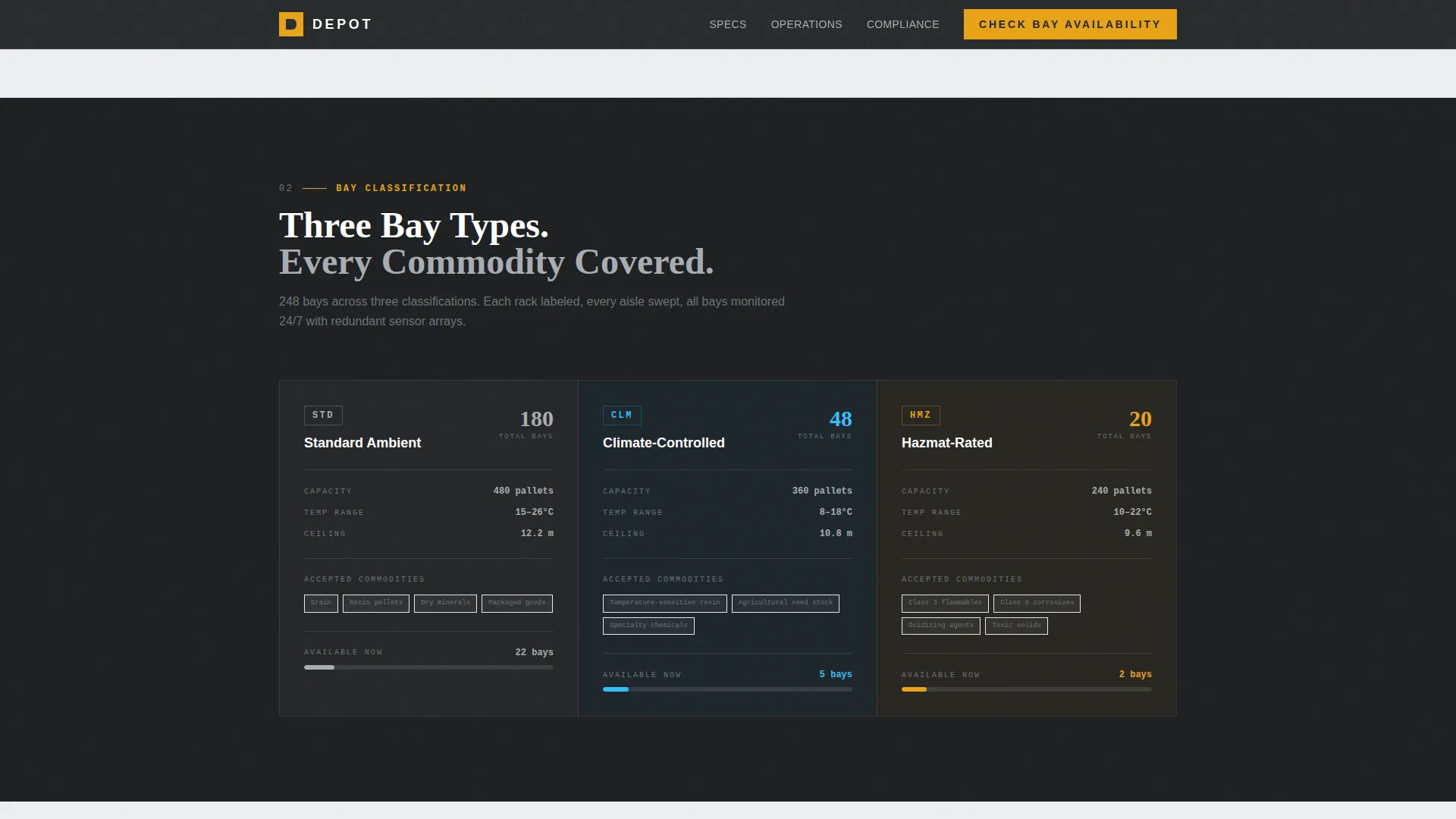Click the Every Commodity Covered heading

[497, 262]
